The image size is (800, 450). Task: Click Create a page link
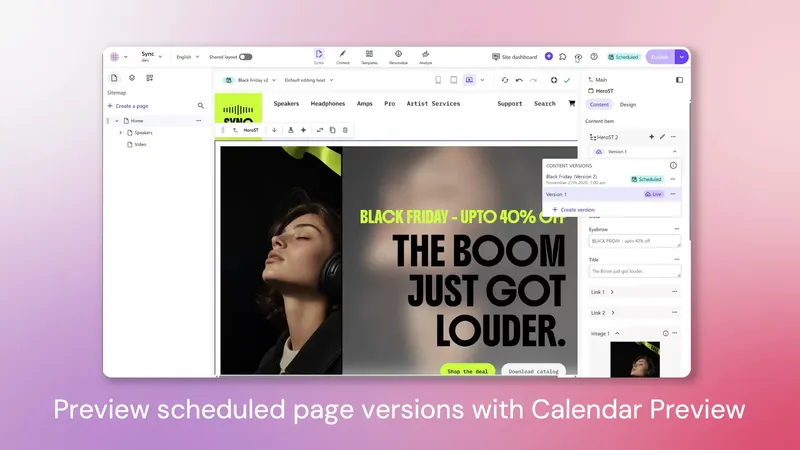coord(128,106)
